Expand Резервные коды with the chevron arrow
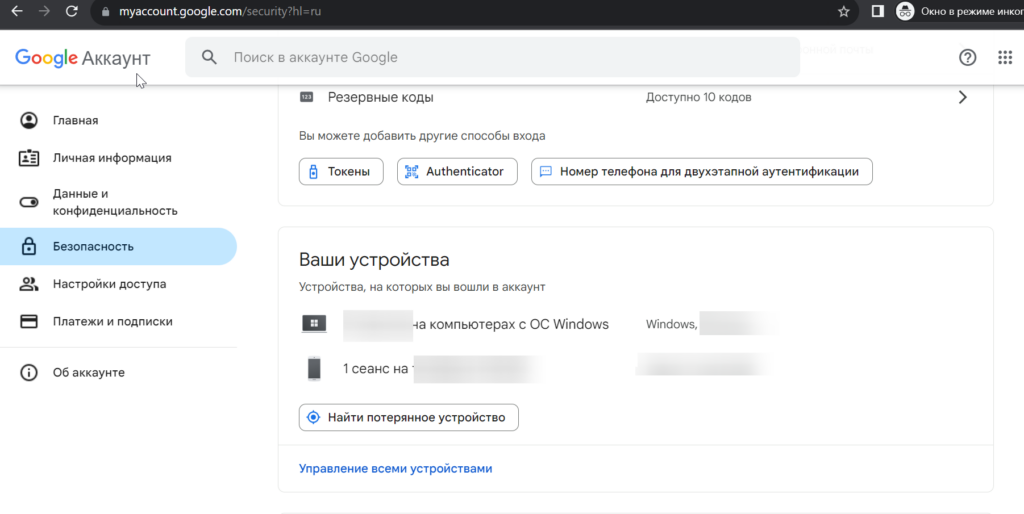 point(963,97)
